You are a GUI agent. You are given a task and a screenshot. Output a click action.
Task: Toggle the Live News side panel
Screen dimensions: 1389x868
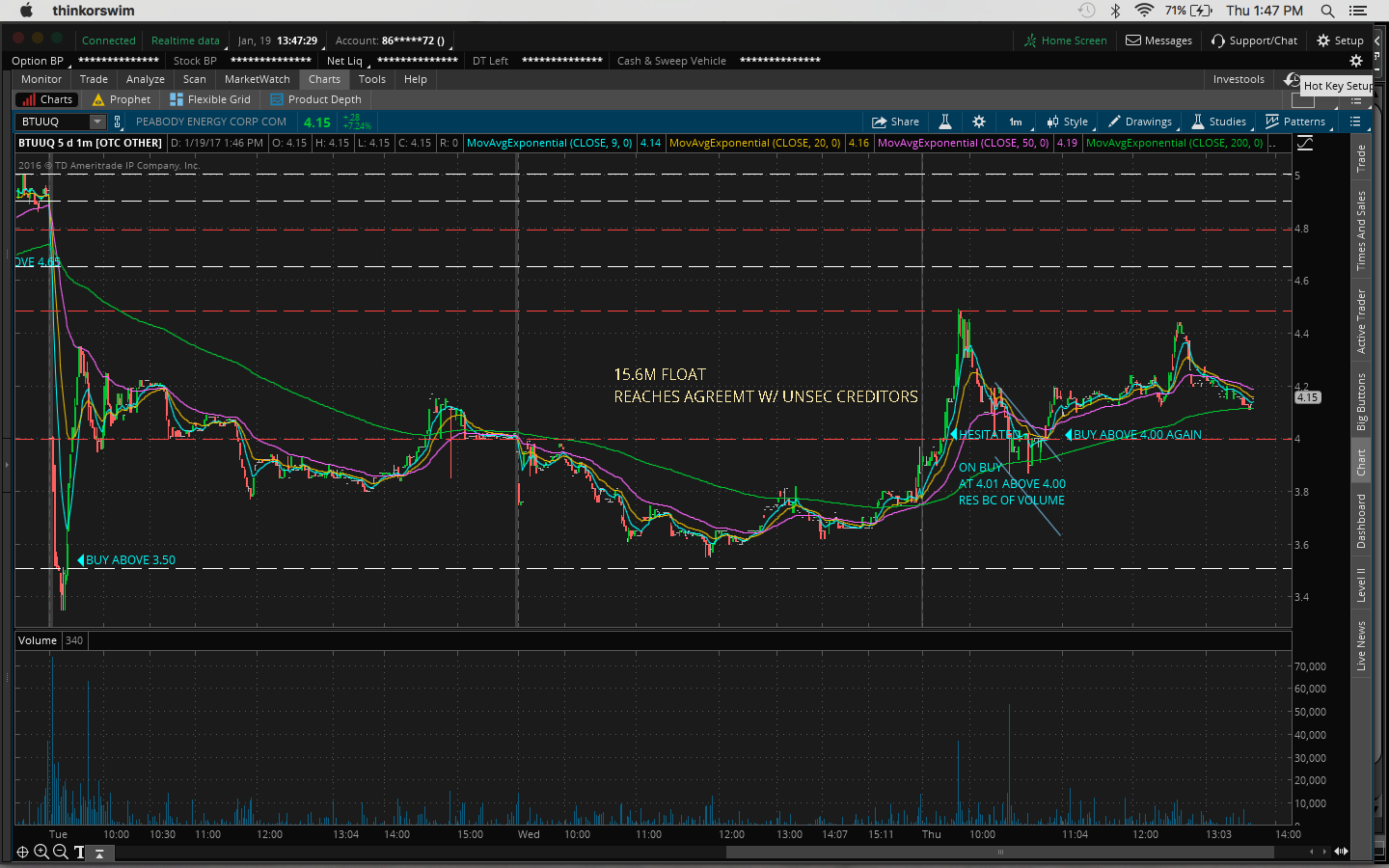click(1361, 645)
